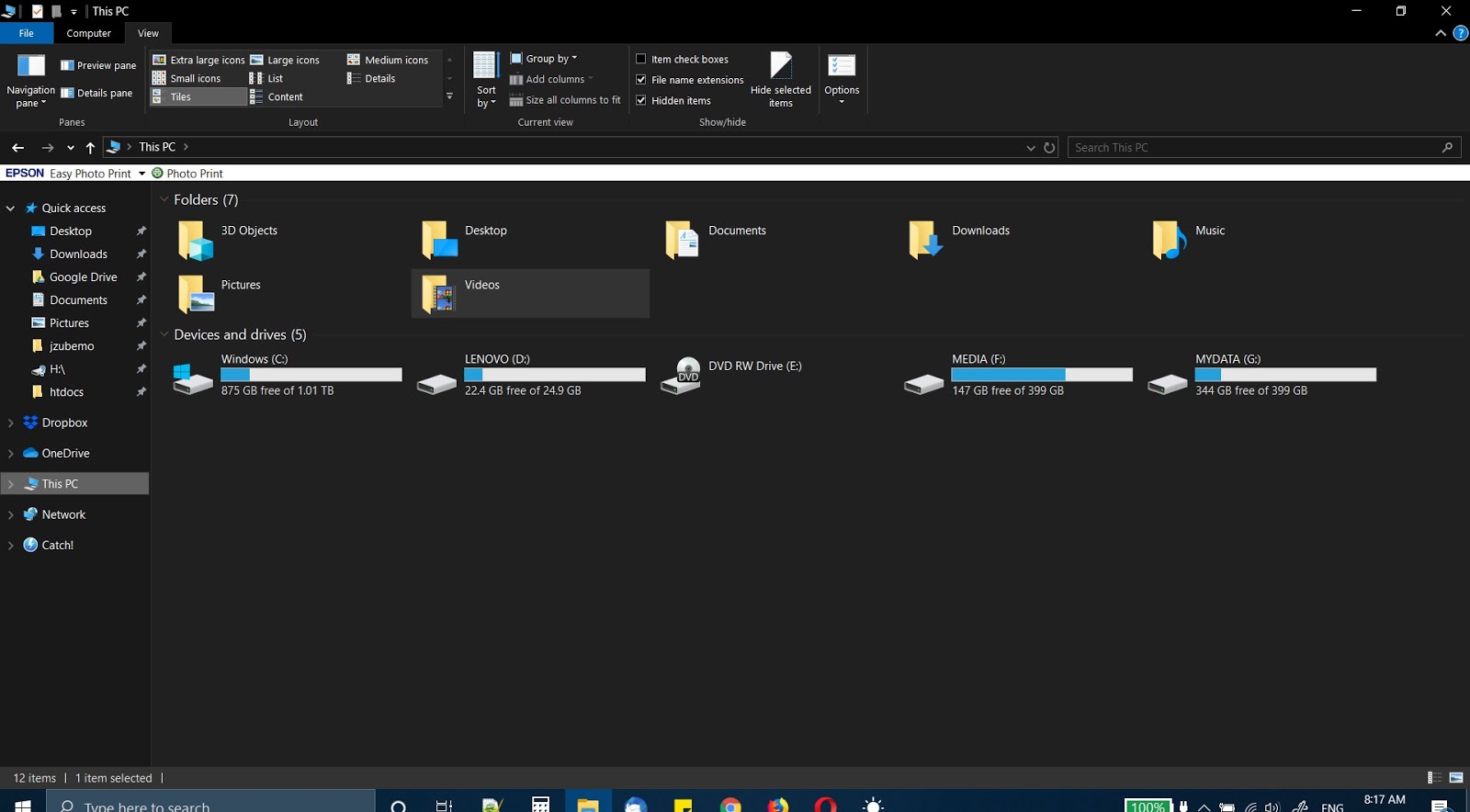Open EPSON Easy Photo Print dropdown
Image resolution: width=1470 pixels, height=812 pixels.
click(141, 173)
